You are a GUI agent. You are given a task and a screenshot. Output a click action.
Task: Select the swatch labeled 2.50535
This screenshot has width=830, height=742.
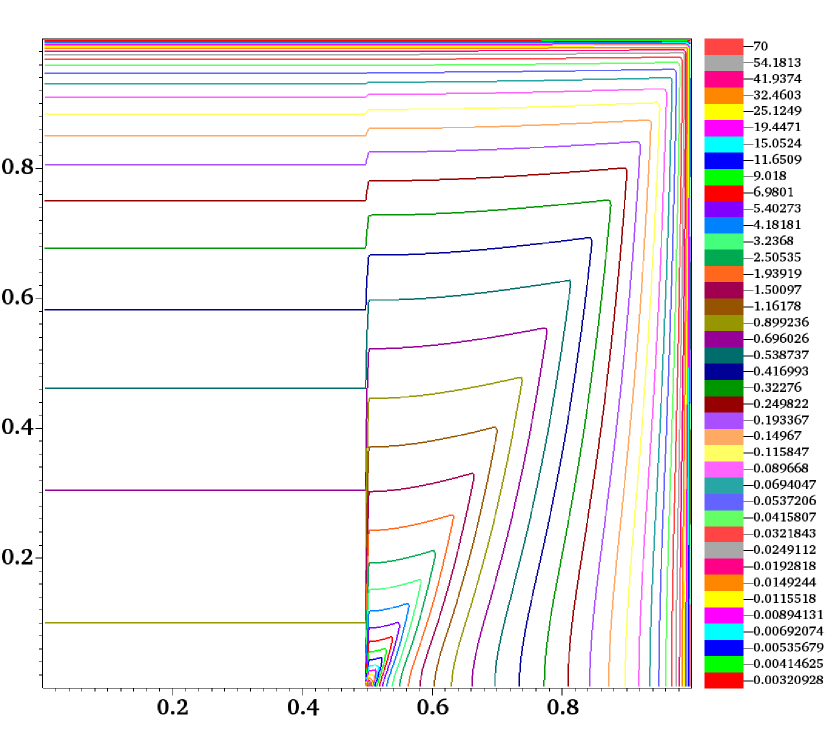tap(724, 258)
